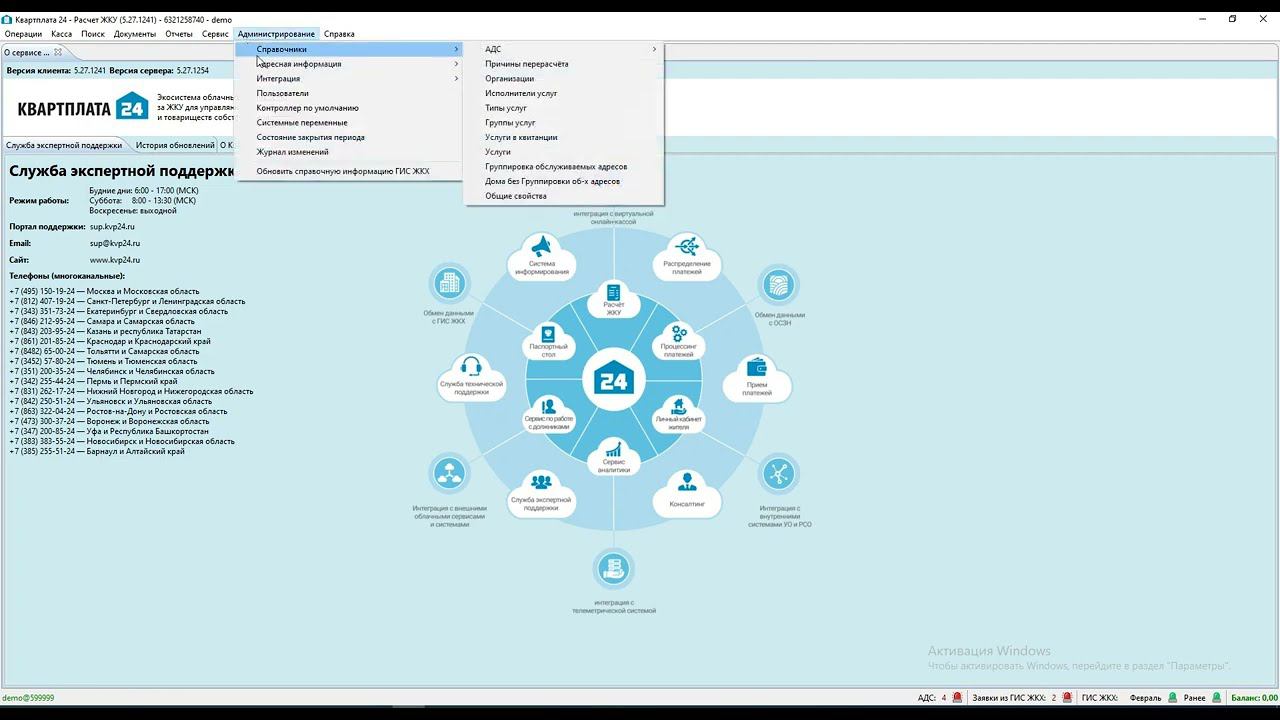Switch to История обновлений tab
1280x720 pixels.
[x=175, y=145]
